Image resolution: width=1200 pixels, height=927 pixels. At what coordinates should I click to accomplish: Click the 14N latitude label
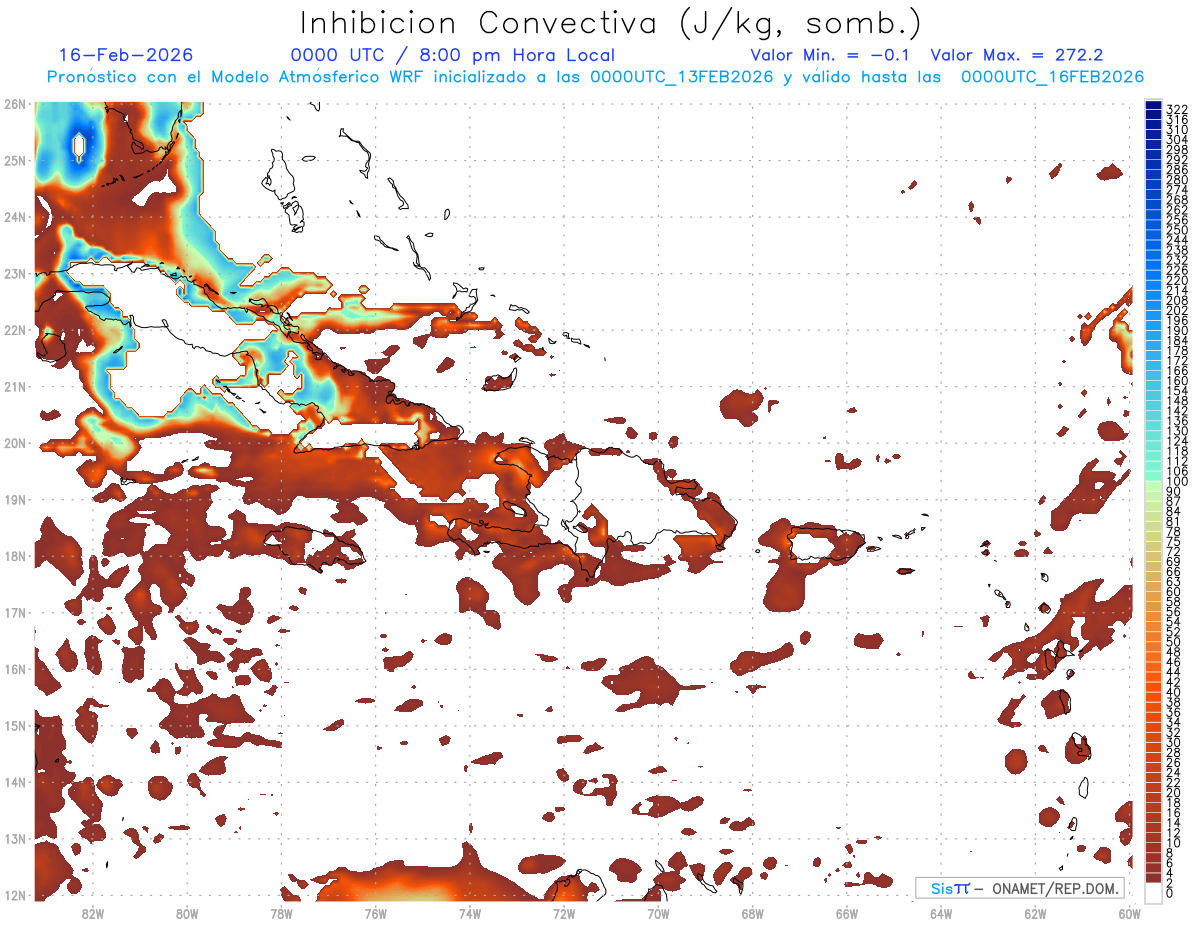click(x=14, y=782)
